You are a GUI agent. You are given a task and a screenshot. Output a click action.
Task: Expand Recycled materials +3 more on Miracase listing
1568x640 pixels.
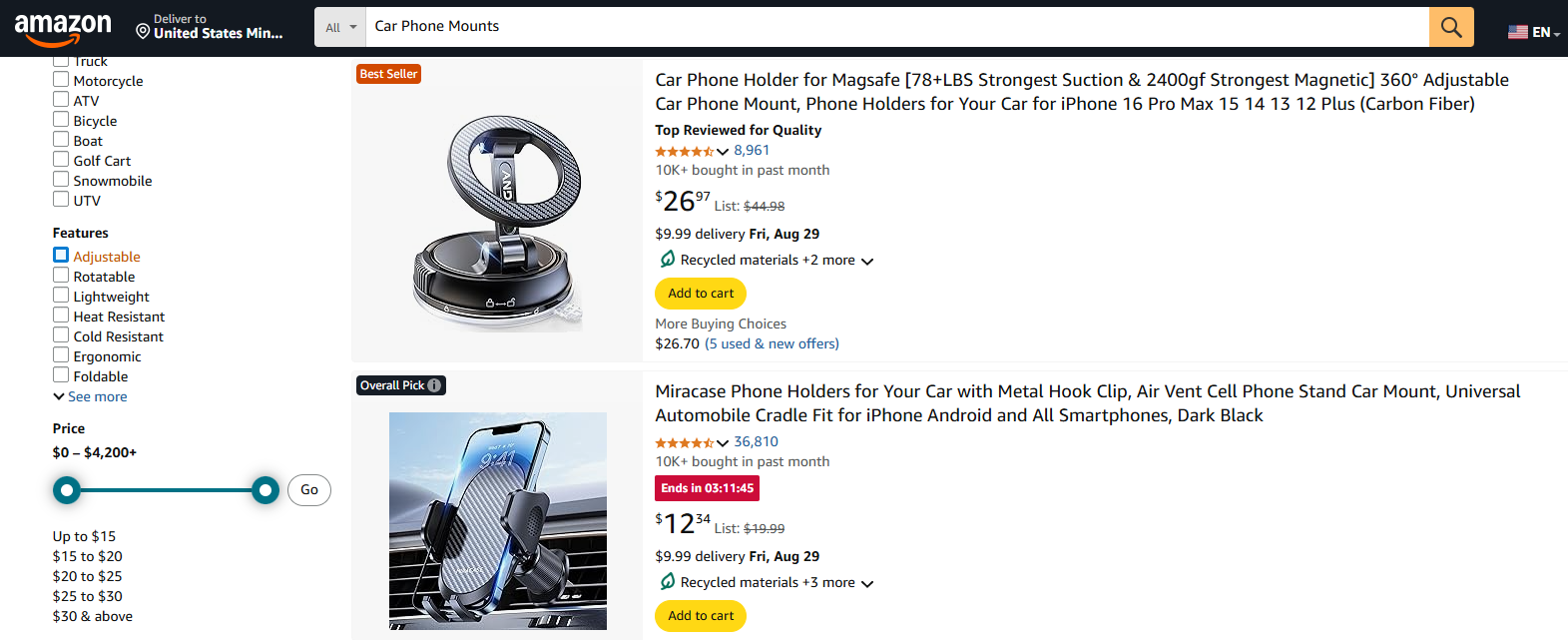(866, 583)
